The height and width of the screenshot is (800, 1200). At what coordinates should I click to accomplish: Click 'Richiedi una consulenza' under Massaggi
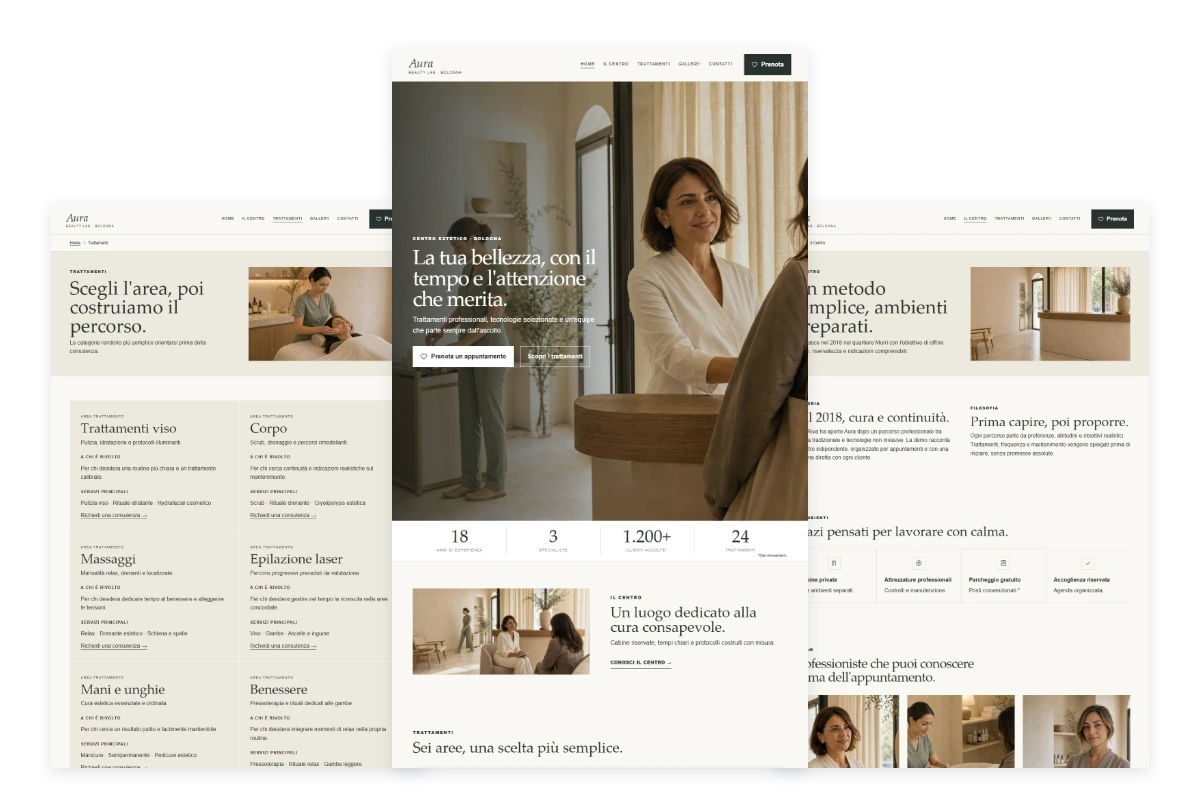pyautogui.click(x=114, y=646)
